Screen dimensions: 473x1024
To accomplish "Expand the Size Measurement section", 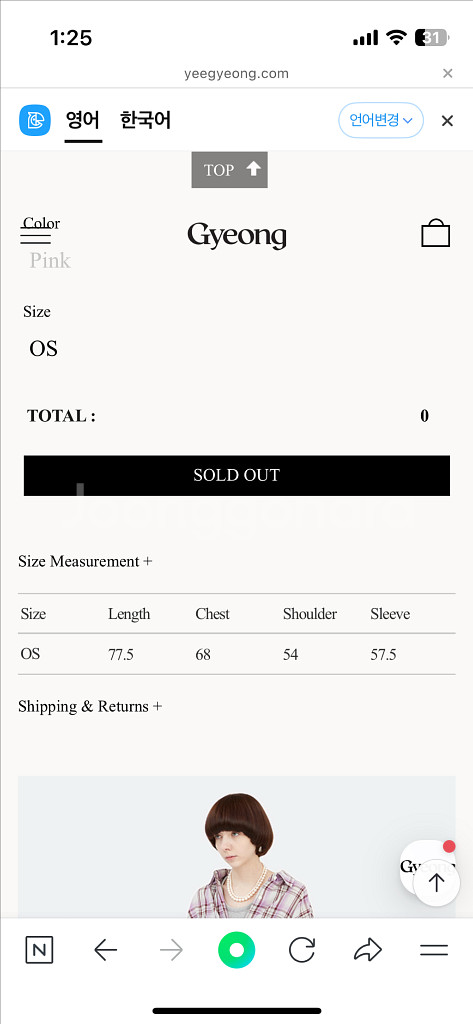I will 85,562.
